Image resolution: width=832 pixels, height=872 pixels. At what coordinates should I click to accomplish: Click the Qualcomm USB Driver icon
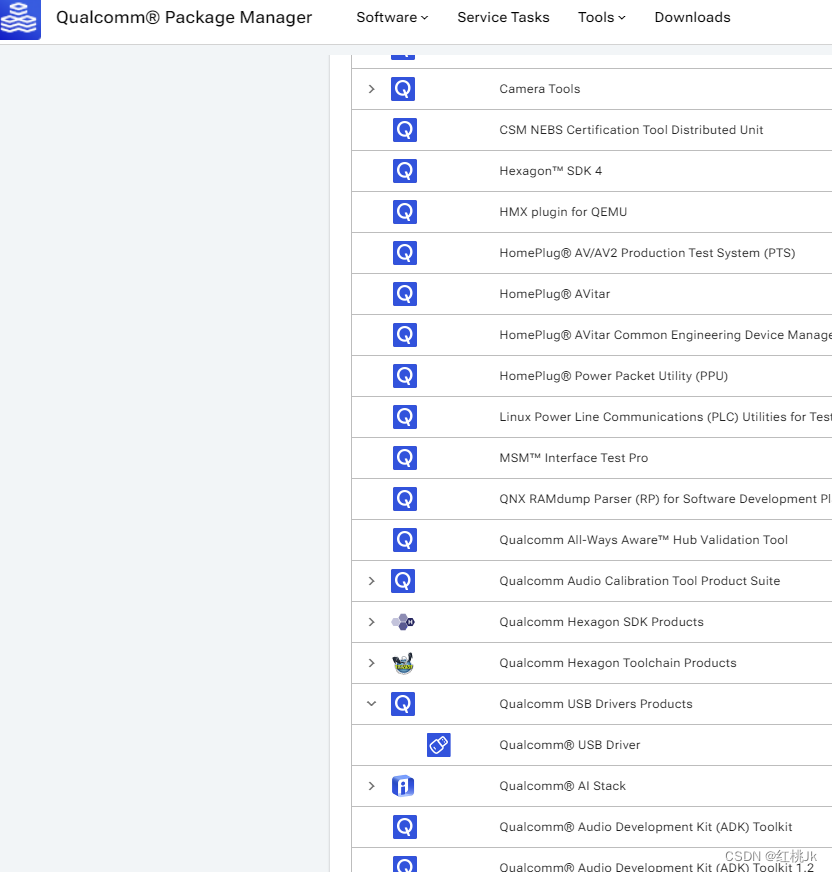pos(439,745)
